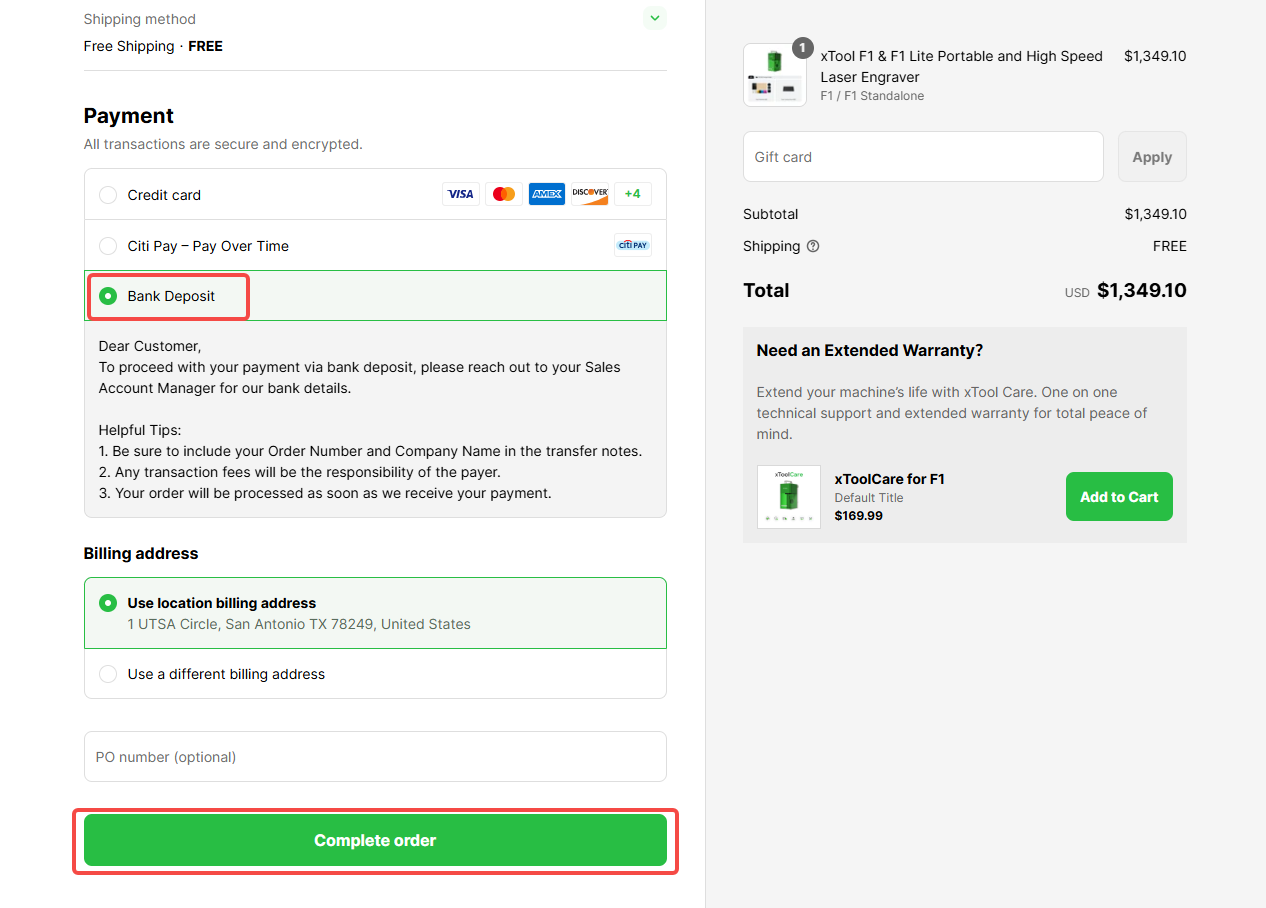Click the Helpful Tips text
Image resolution: width=1266 pixels, height=908 pixels.
pyautogui.click(x=140, y=430)
